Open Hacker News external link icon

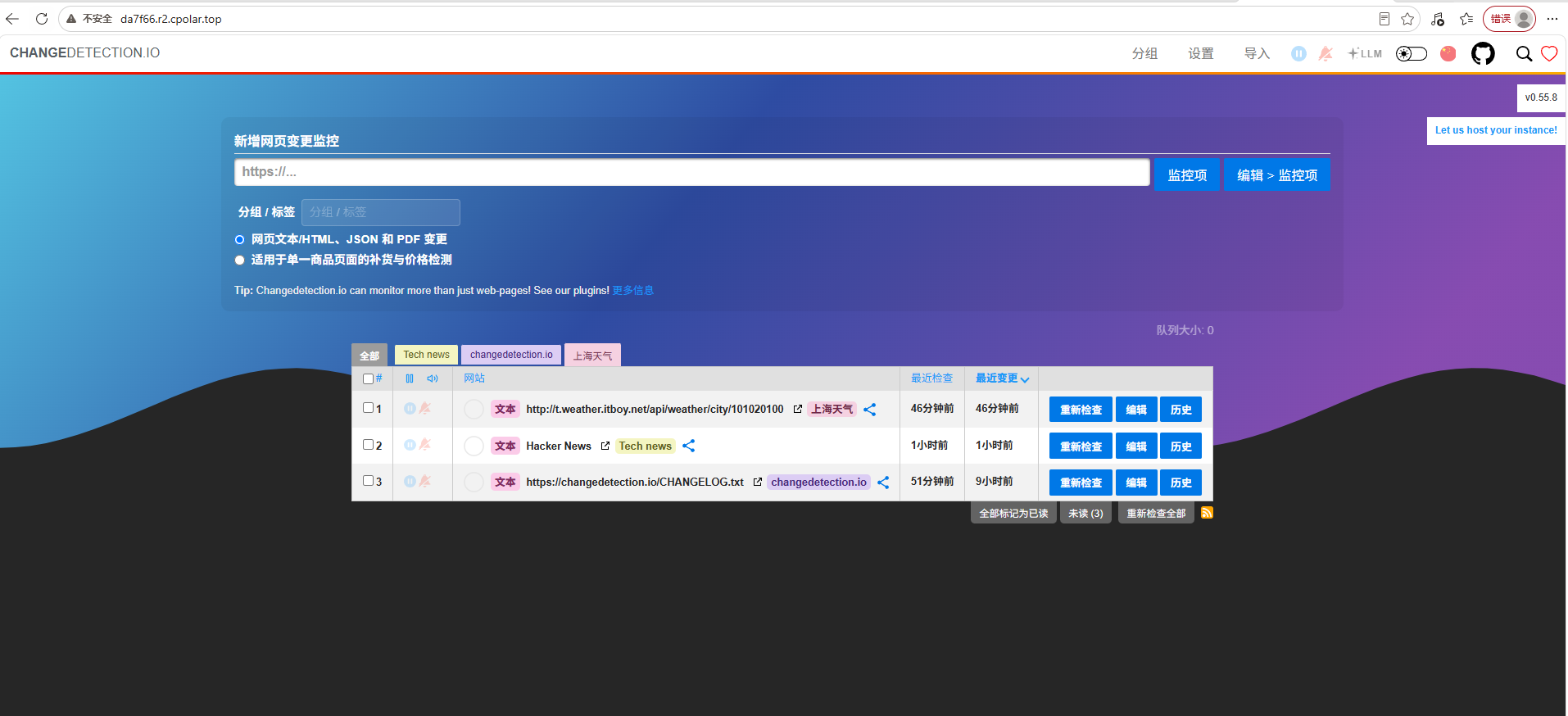pos(605,446)
